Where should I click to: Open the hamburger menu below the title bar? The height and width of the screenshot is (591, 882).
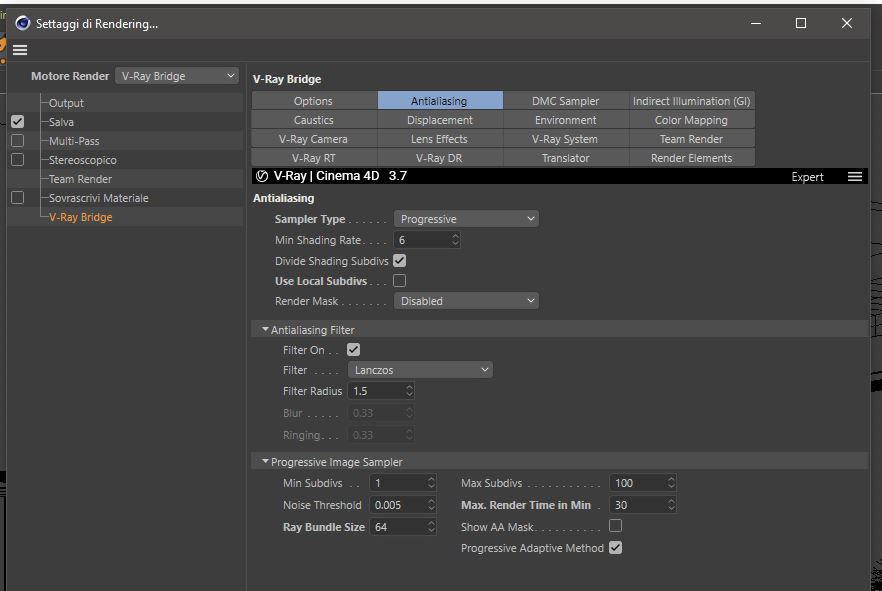(x=20, y=50)
